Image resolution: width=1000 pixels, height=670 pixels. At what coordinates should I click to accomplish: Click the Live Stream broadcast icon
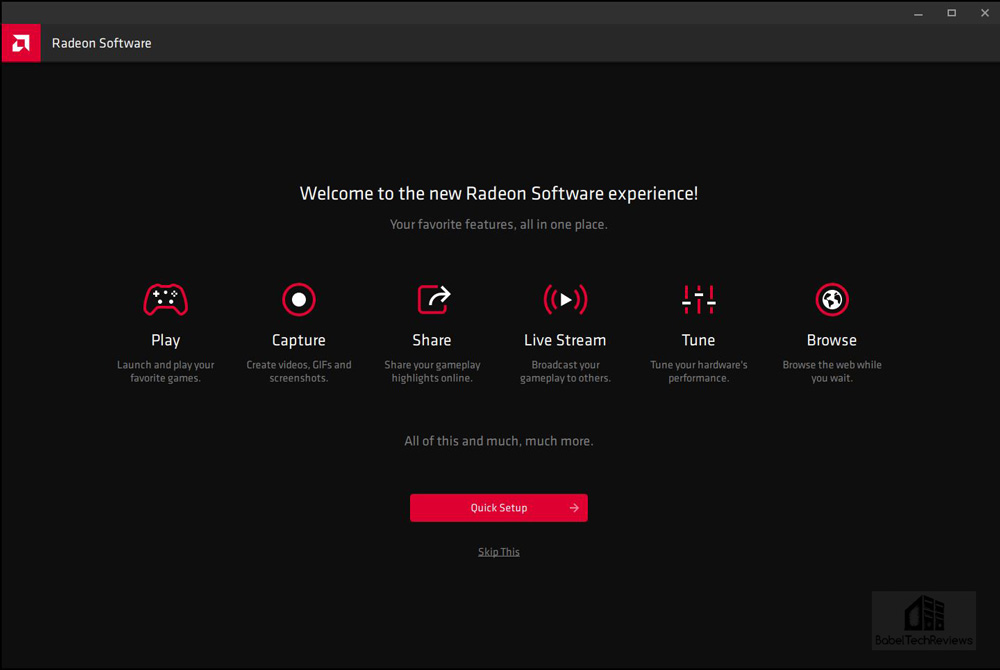click(x=565, y=300)
